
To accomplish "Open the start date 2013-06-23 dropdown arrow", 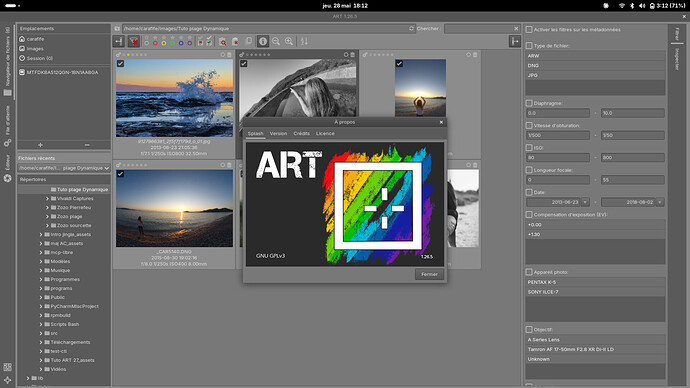I will point(585,202).
